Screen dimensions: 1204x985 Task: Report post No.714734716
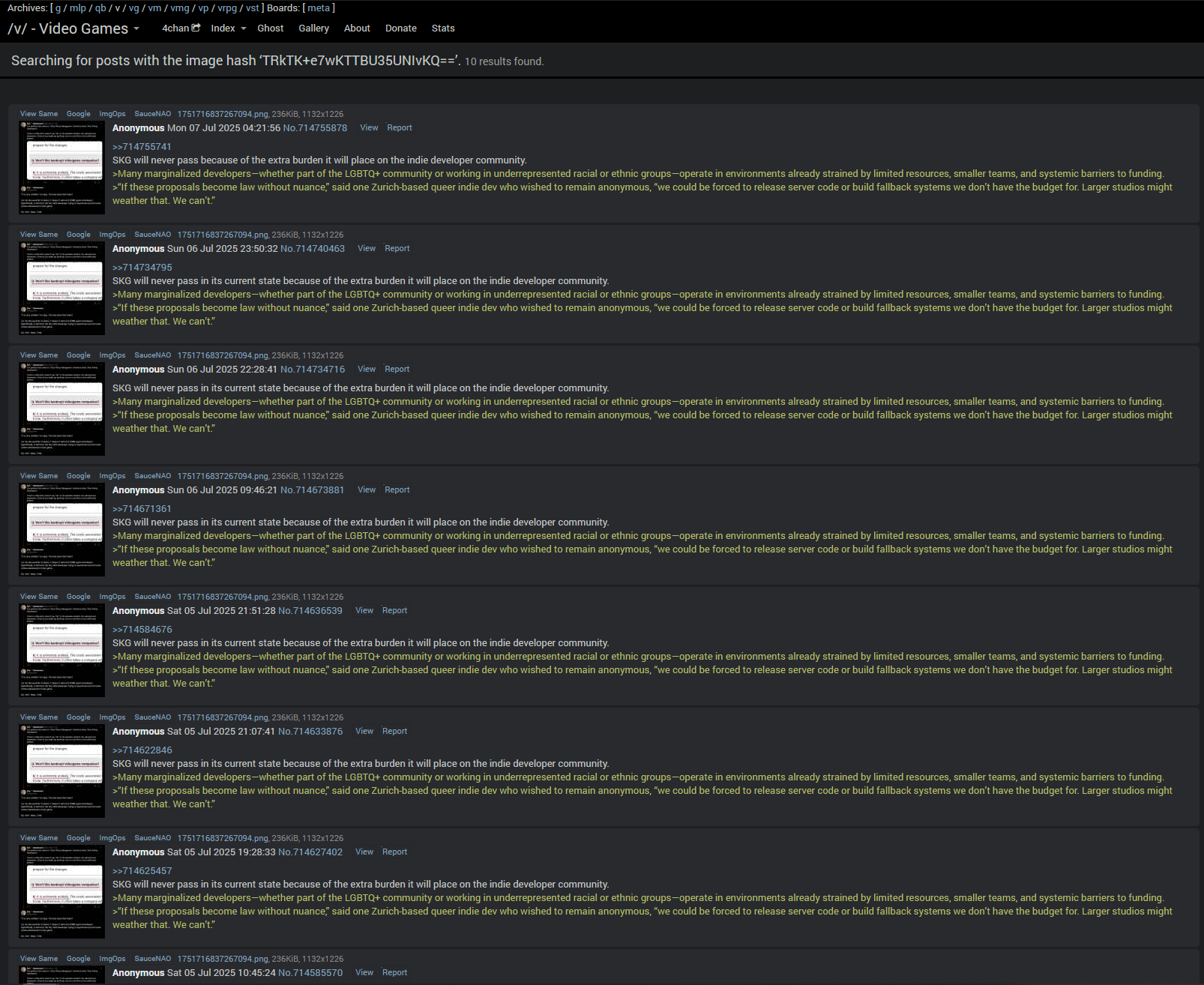coord(397,370)
